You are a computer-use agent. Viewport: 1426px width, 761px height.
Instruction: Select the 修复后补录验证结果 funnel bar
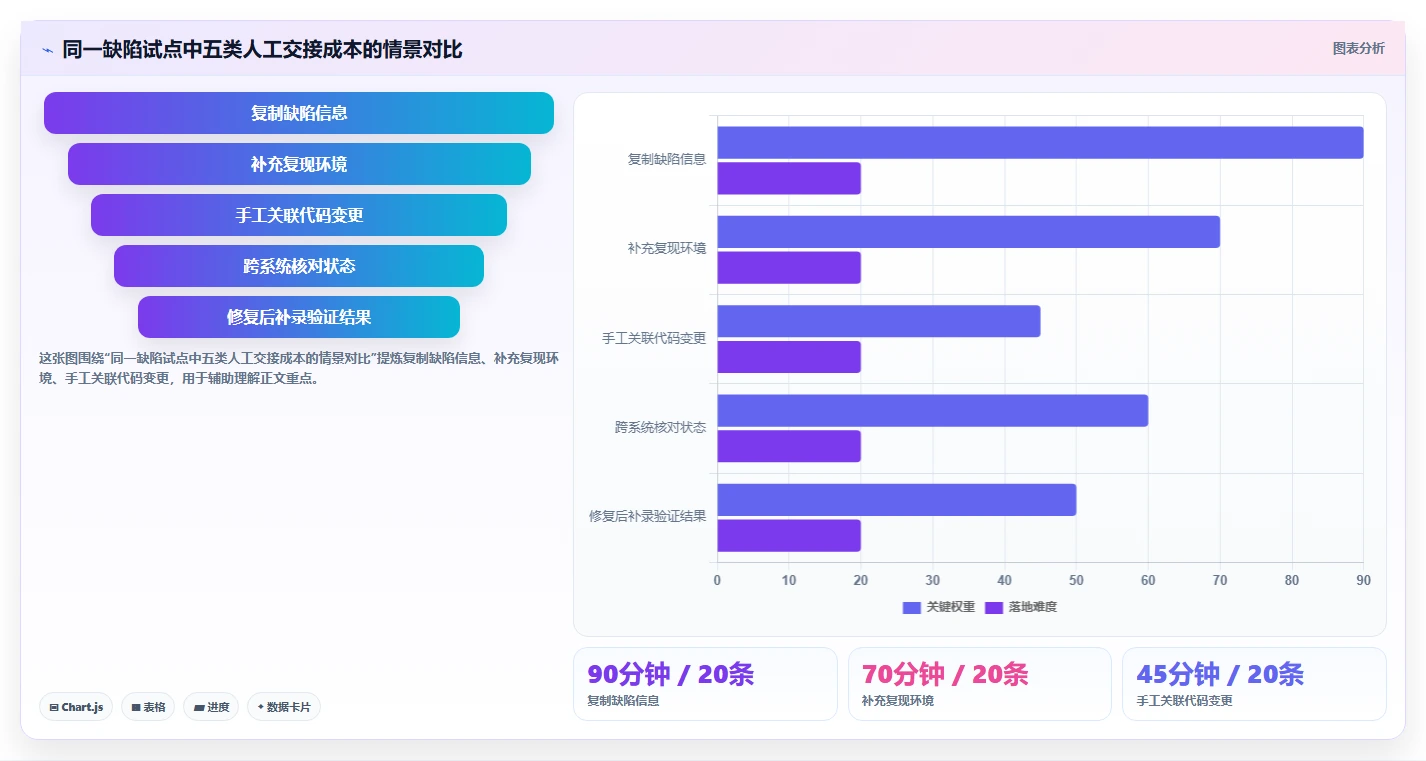(x=299, y=317)
